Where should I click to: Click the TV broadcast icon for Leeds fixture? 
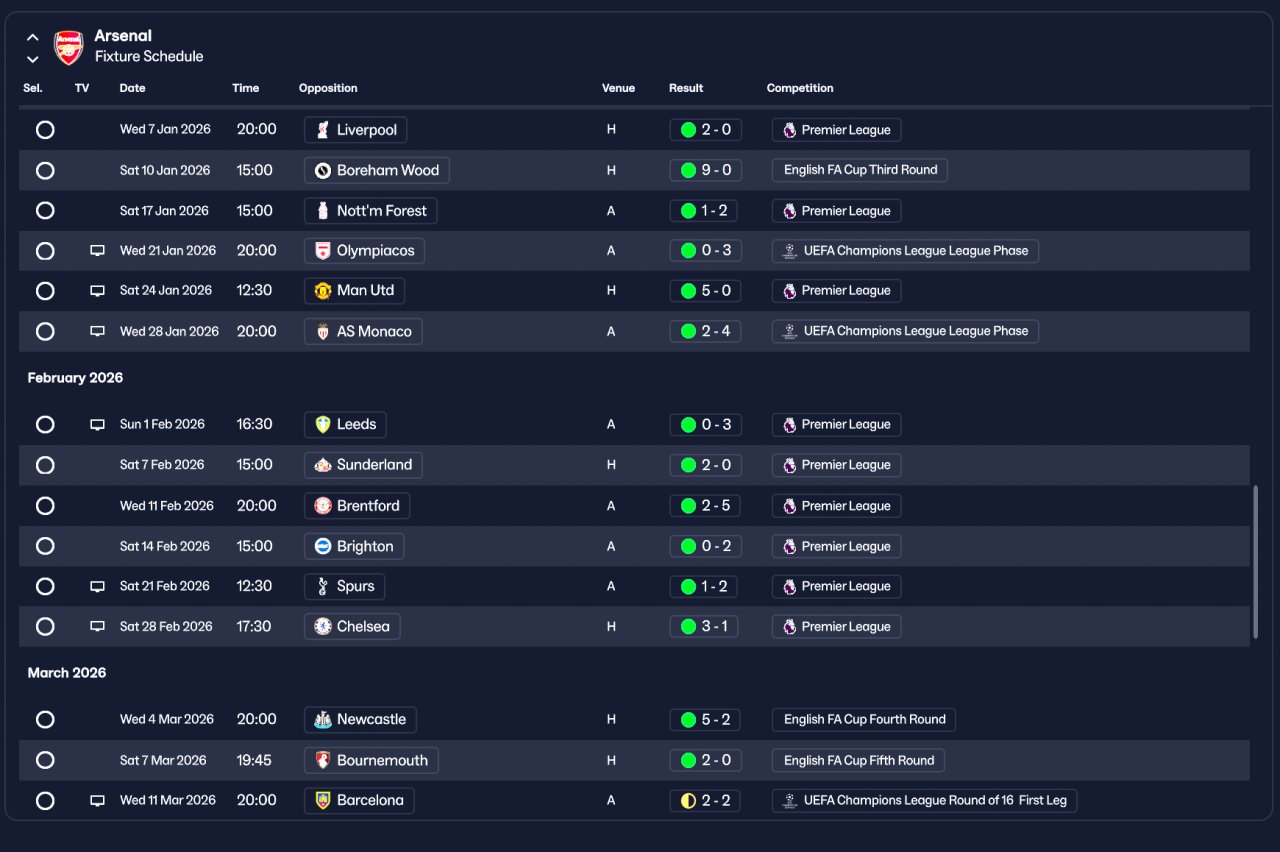click(x=97, y=425)
